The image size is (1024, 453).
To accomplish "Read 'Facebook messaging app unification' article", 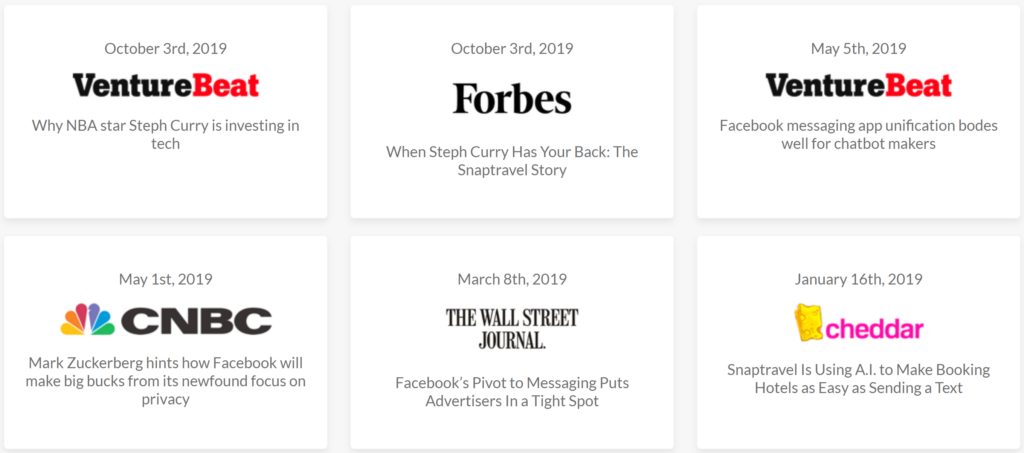I will tap(859, 134).
